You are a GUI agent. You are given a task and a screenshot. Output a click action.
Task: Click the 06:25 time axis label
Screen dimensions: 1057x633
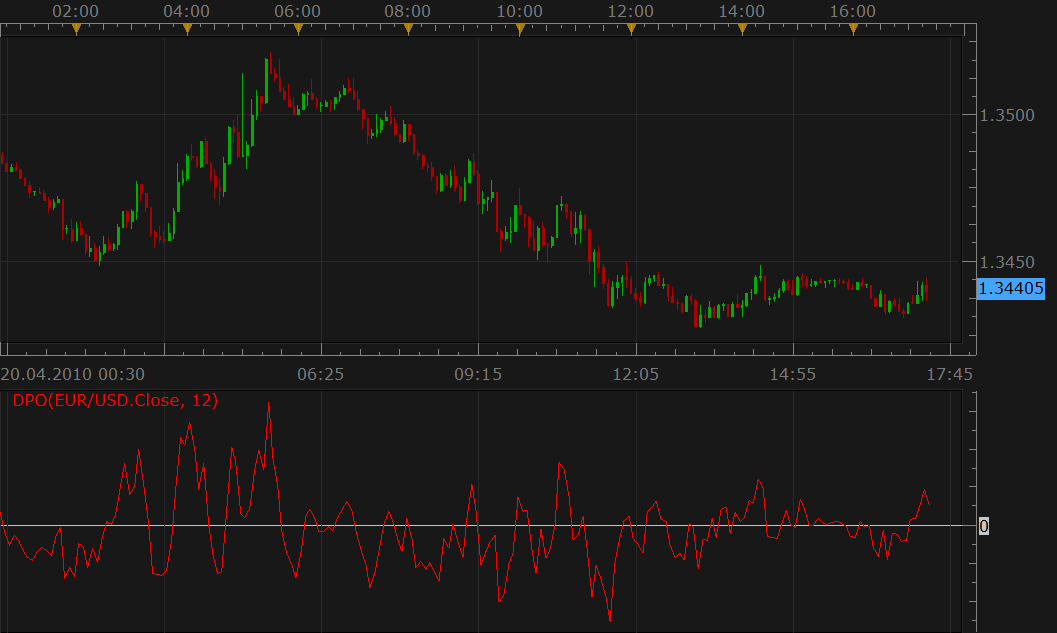321,374
